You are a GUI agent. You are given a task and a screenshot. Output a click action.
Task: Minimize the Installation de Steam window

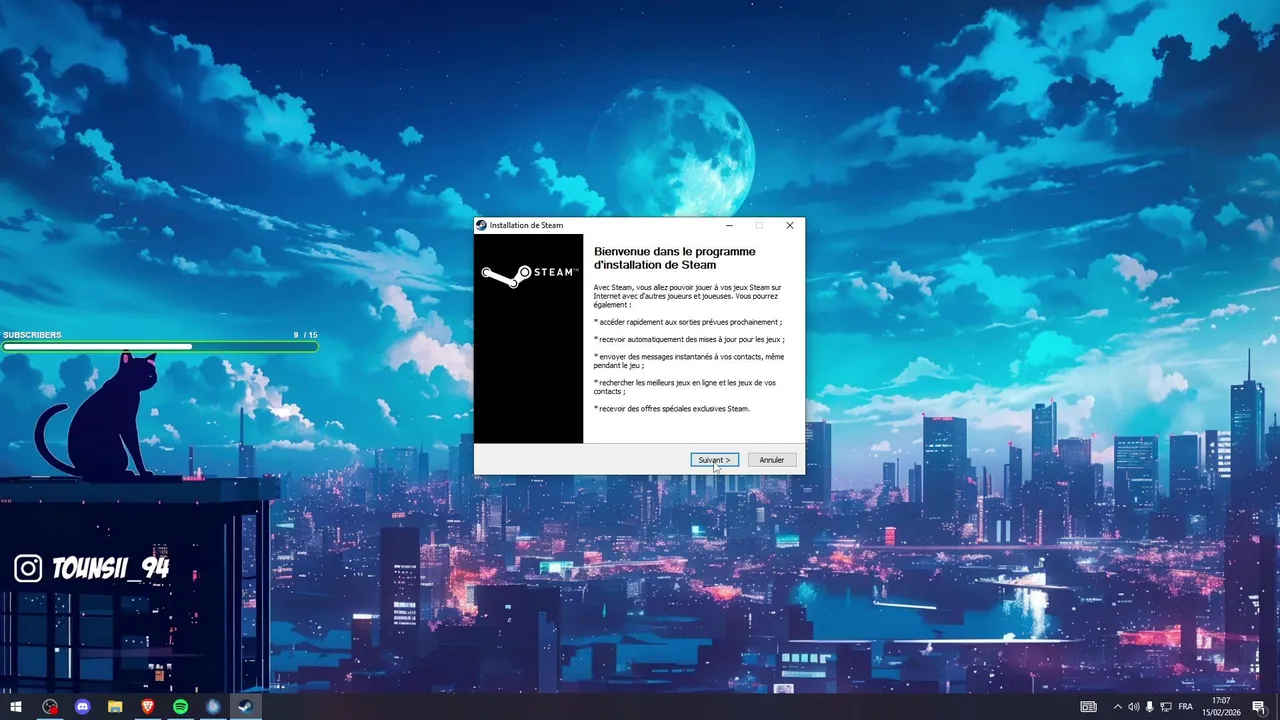pyautogui.click(x=729, y=225)
